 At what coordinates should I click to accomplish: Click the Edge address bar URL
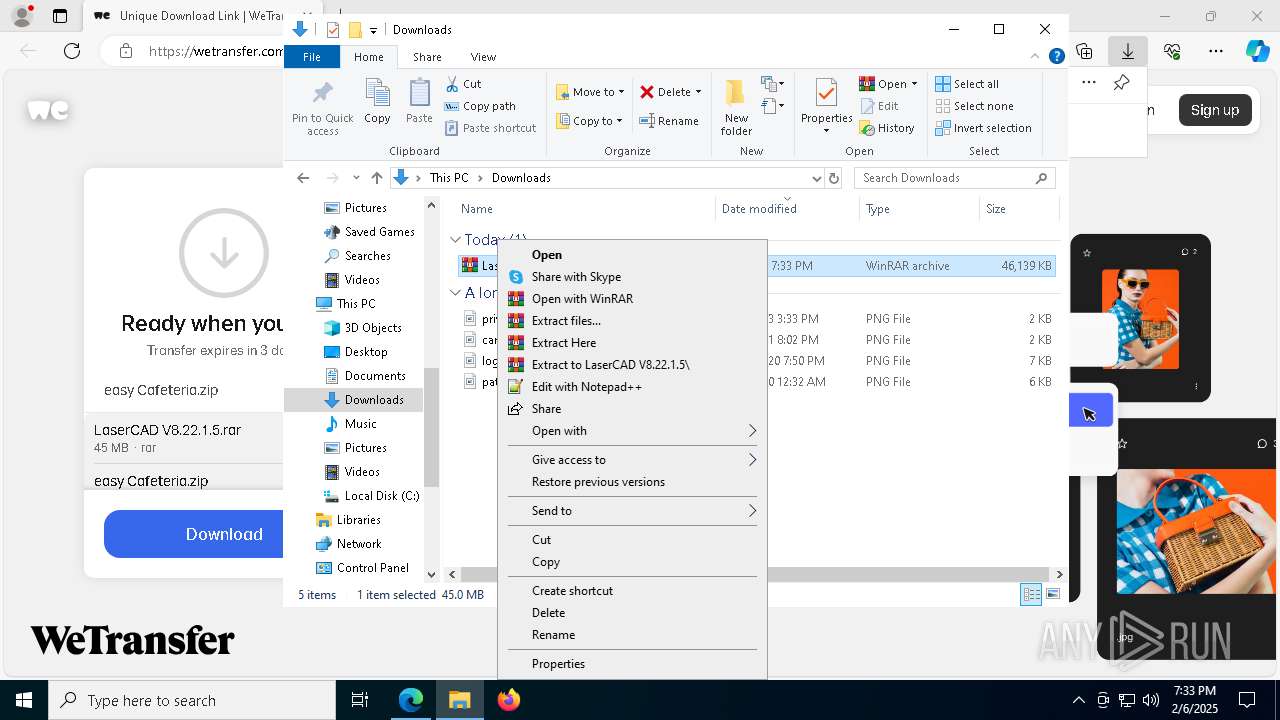(x=216, y=51)
